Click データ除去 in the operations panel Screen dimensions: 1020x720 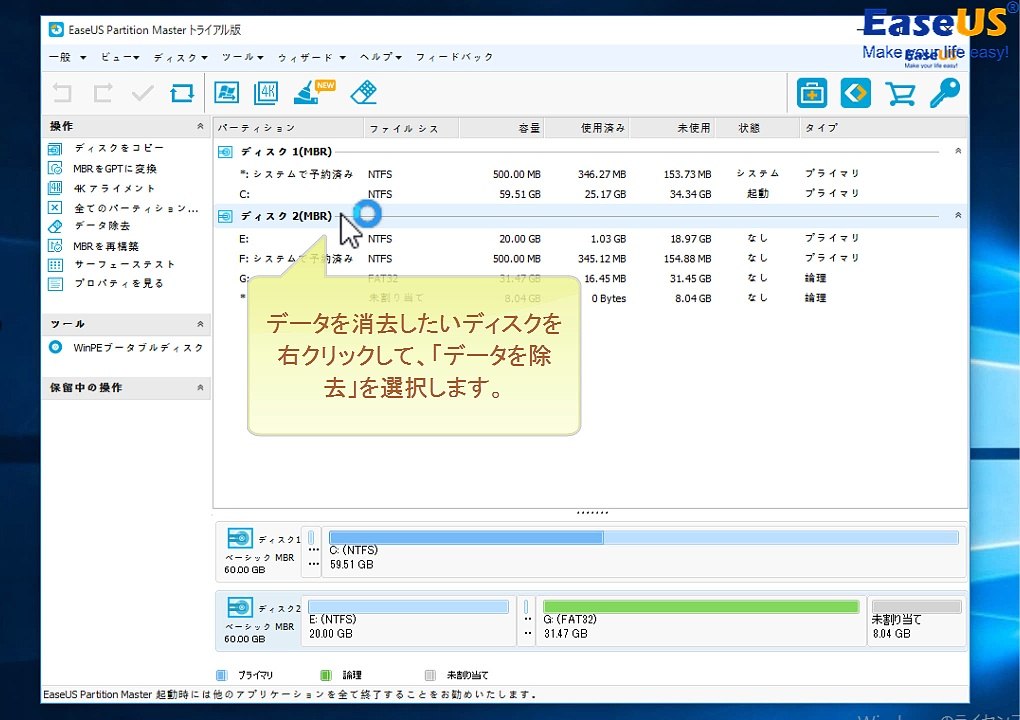coord(102,226)
